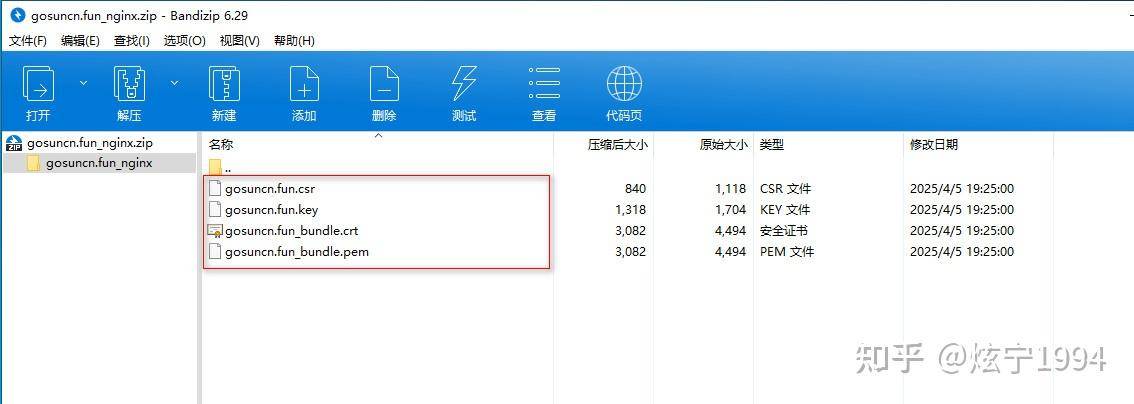Screen dimensions: 1134x404
Task: Click the 'KEY 文件' type cell
Action: 785,210
